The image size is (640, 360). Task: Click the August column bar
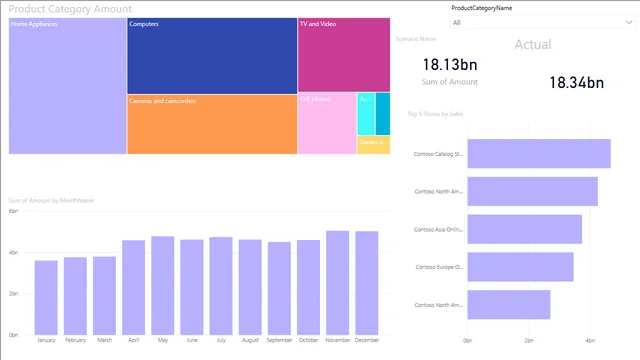(x=250, y=287)
